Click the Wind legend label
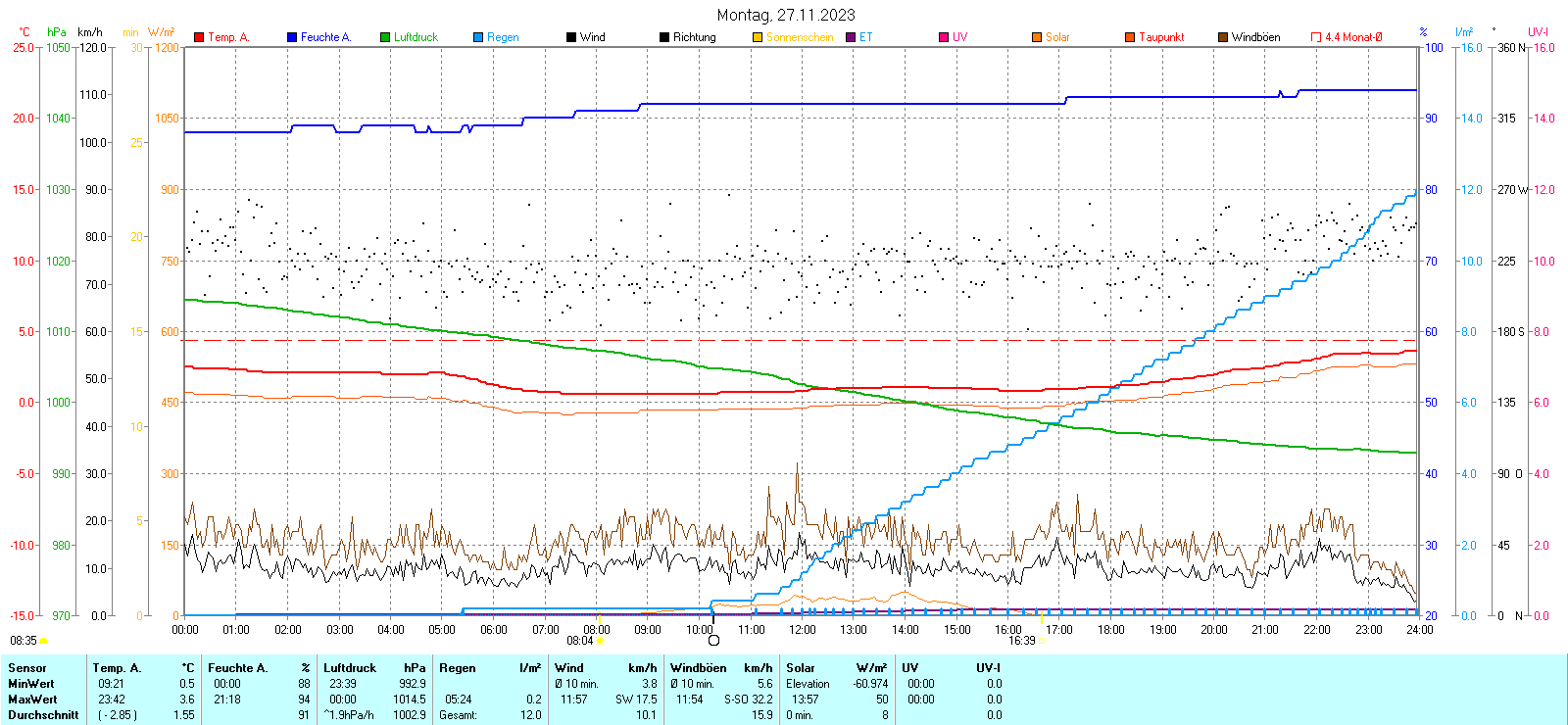 tap(592, 37)
